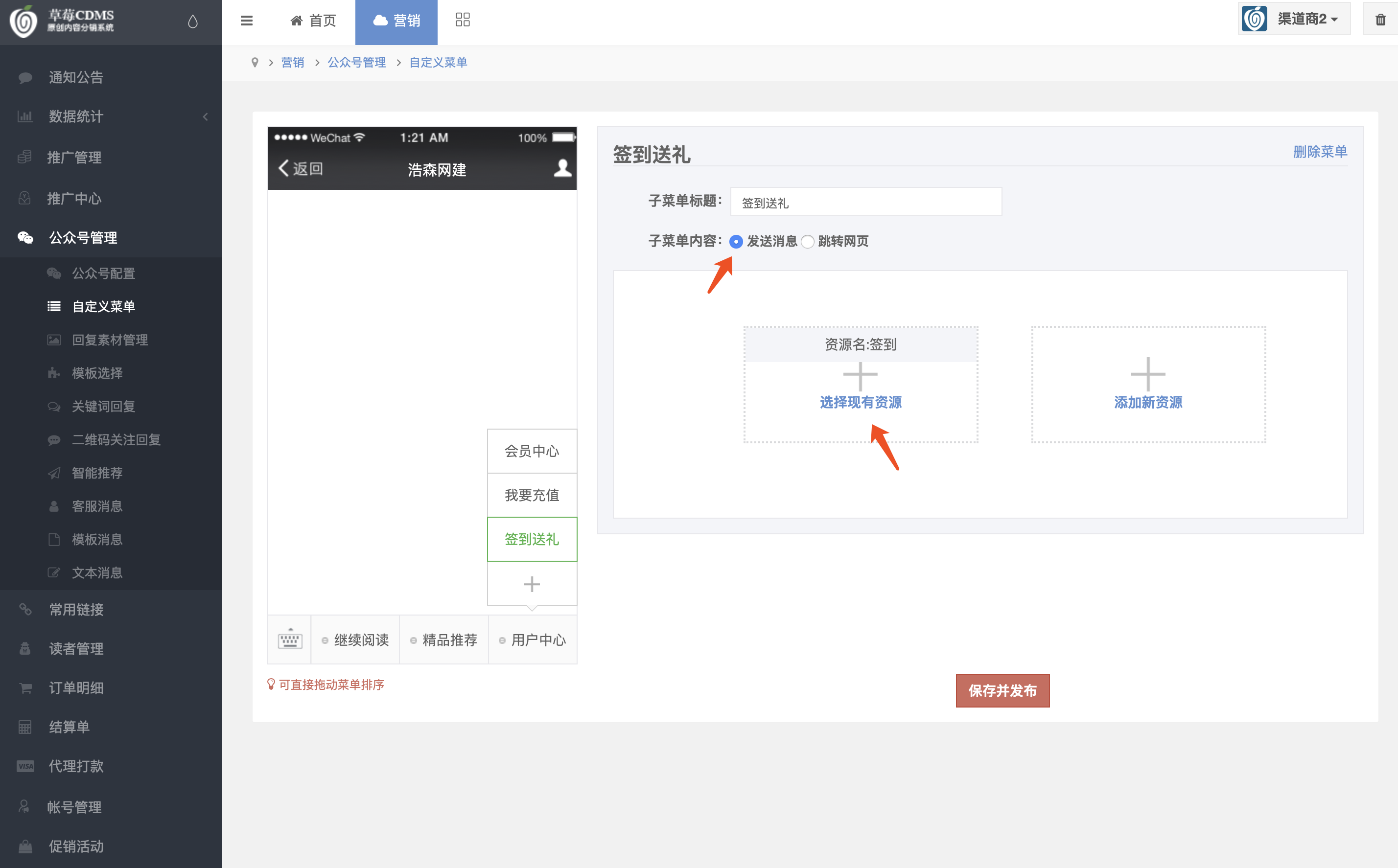Image resolution: width=1398 pixels, height=868 pixels.
Task: Click the 模板选择 puzzle icon
Action: pos(54,373)
